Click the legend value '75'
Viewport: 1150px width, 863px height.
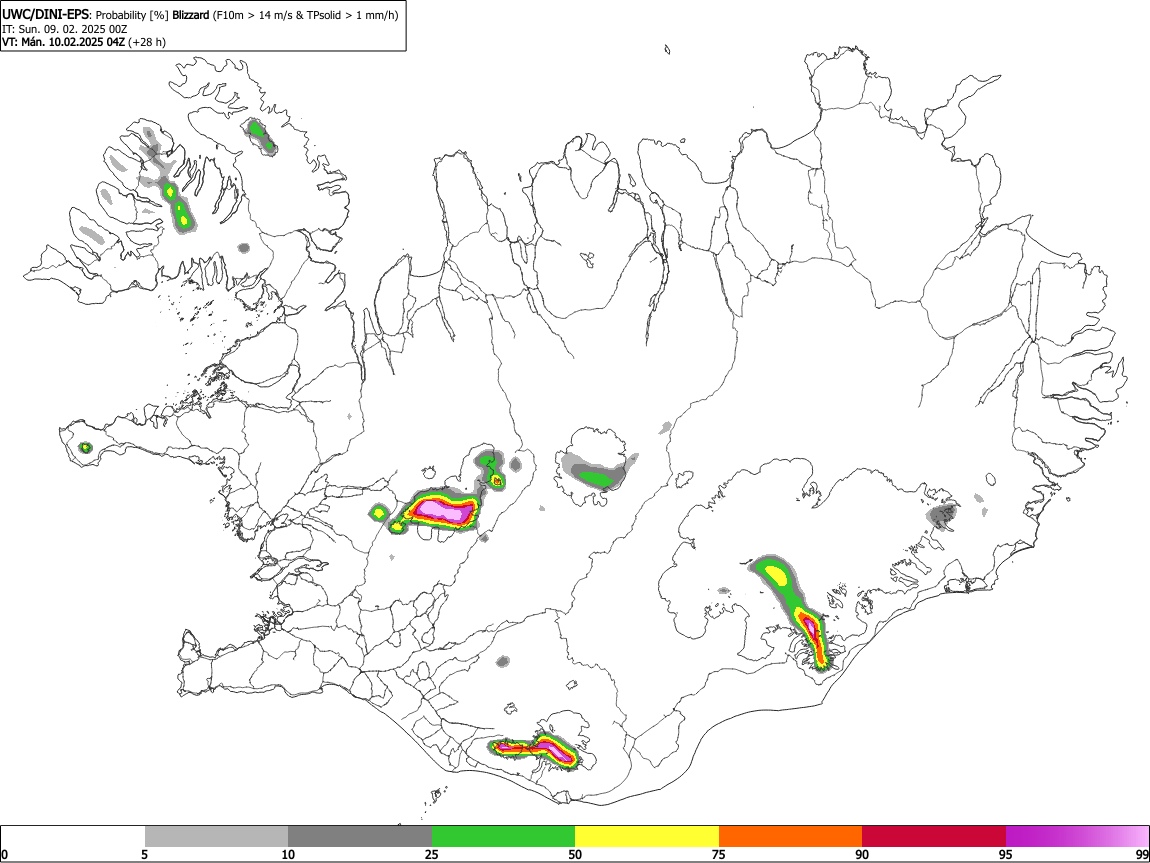point(719,854)
